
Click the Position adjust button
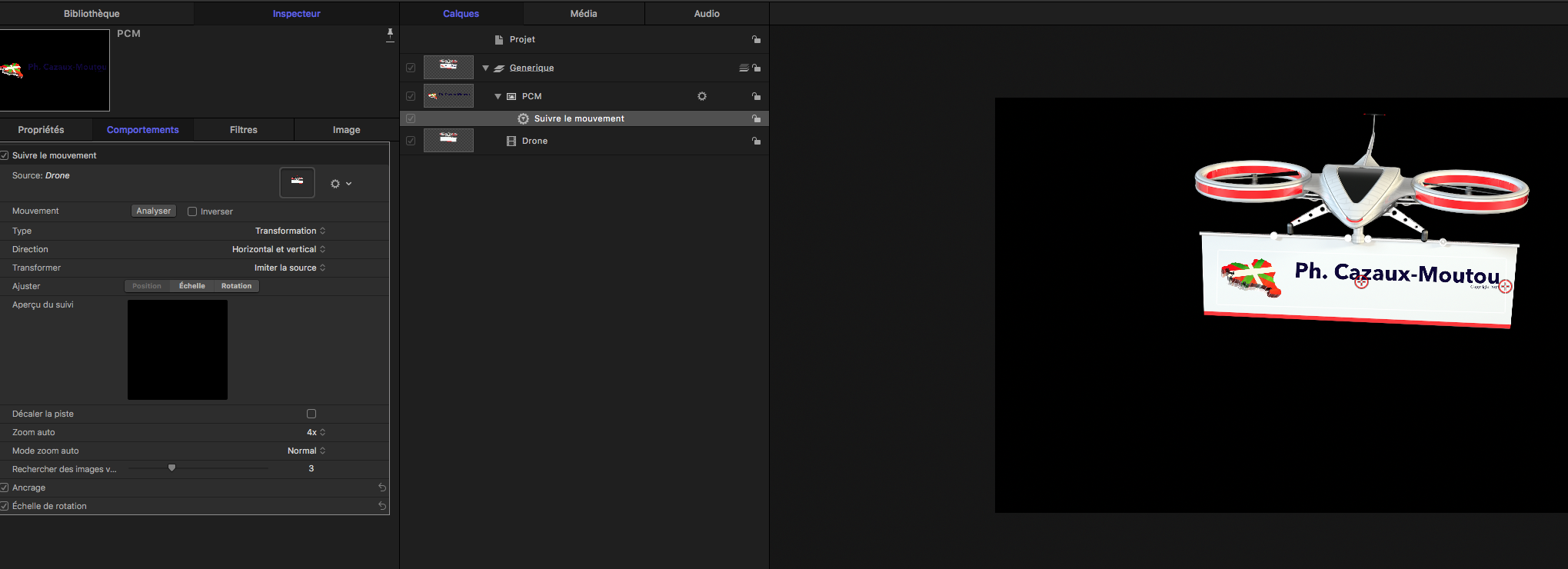coord(147,286)
